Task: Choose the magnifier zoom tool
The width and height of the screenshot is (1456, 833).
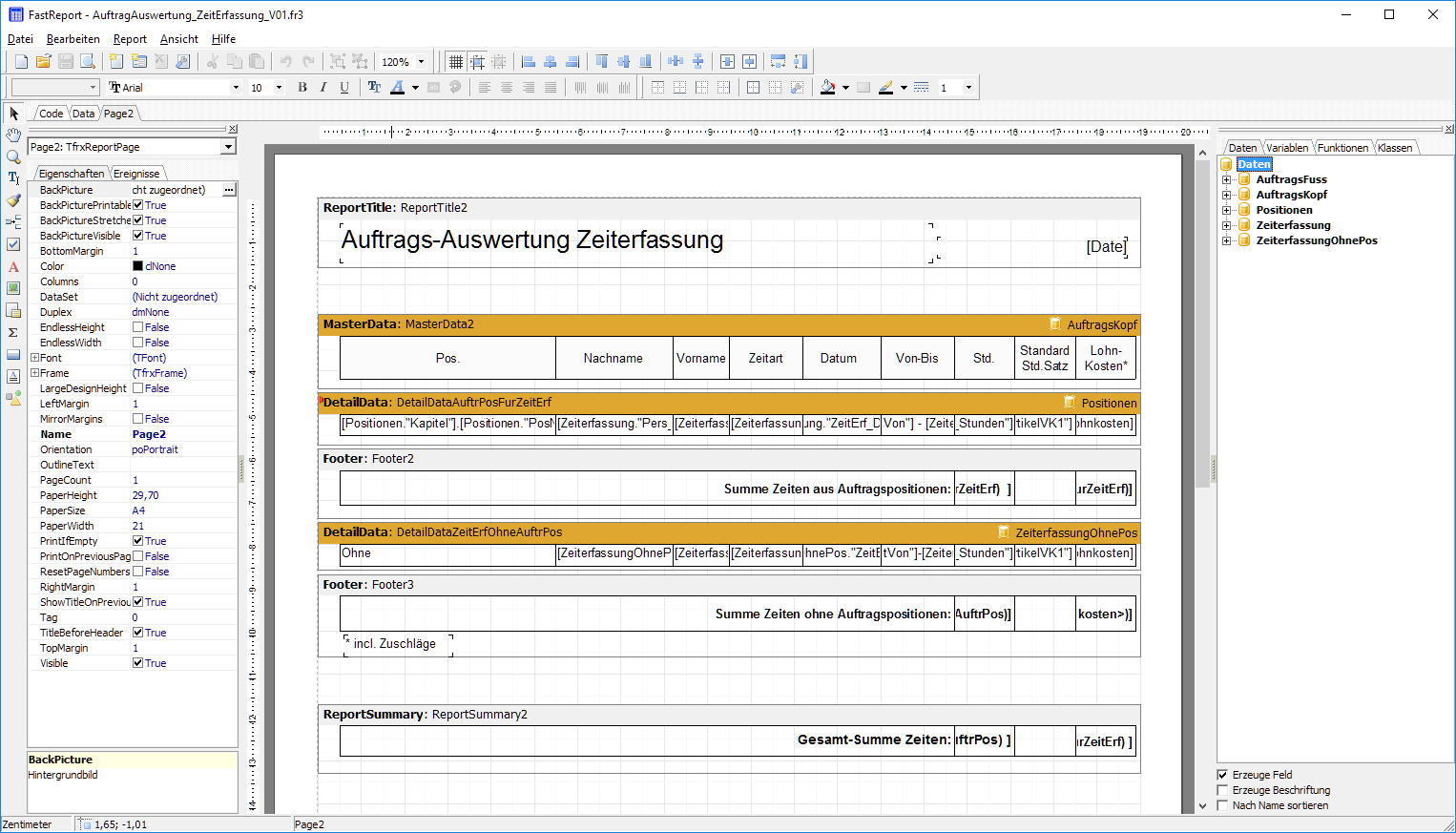Action: (x=13, y=156)
